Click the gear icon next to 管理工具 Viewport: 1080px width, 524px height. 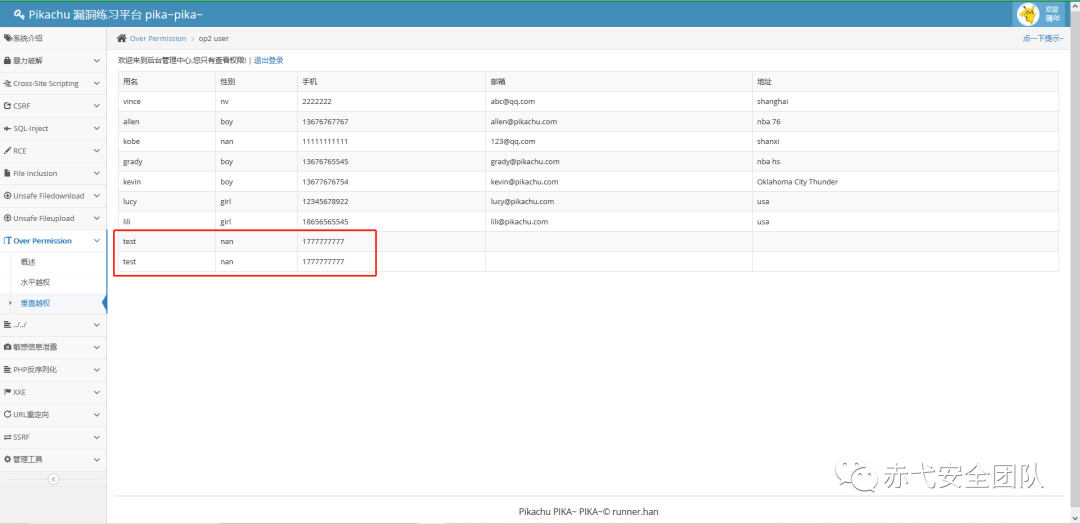click(x=8, y=459)
